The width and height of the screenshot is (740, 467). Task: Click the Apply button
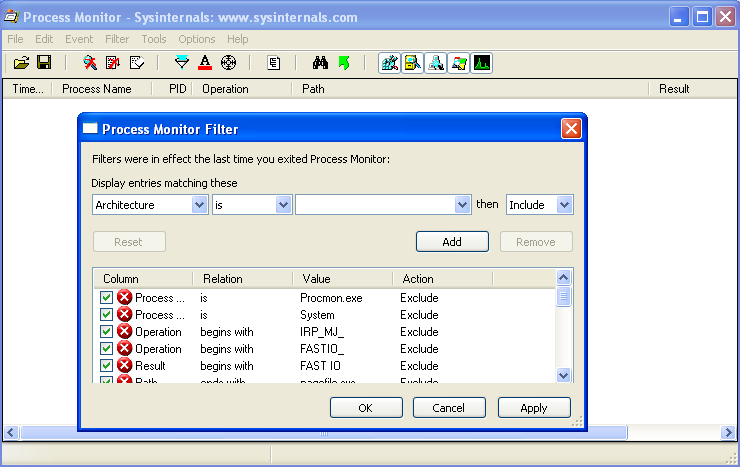pyautogui.click(x=534, y=408)
